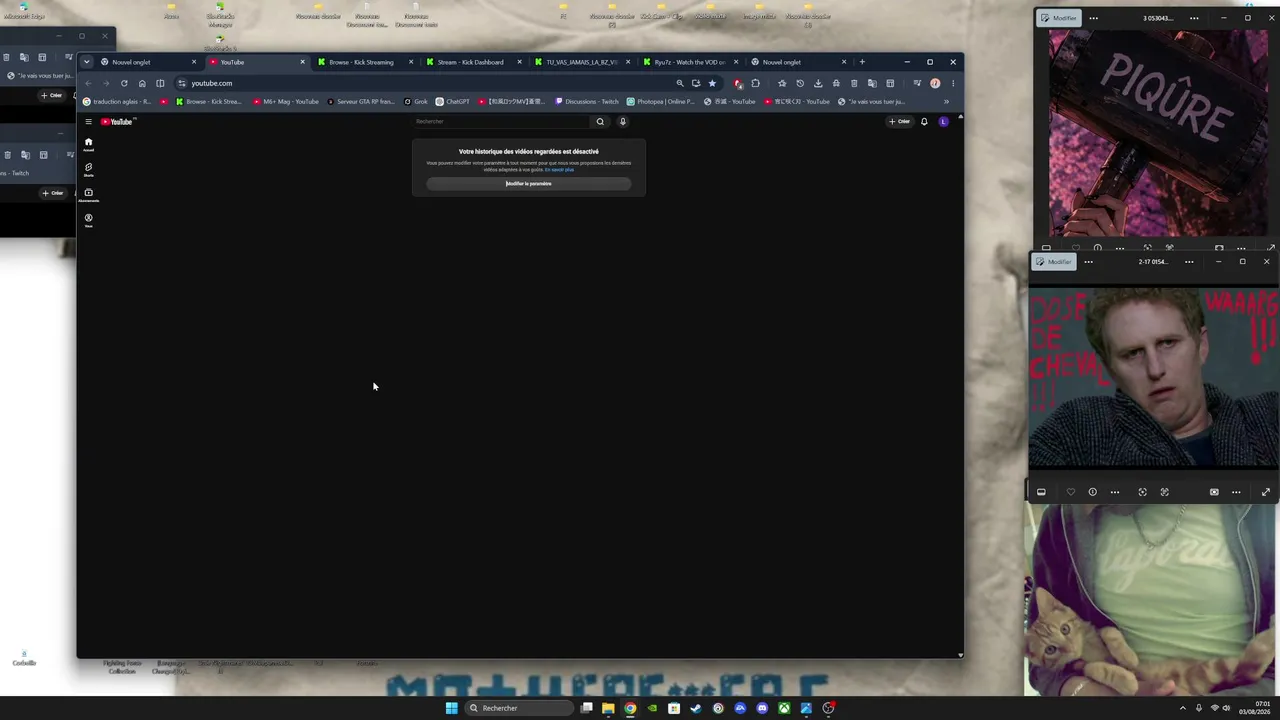This screenshot has height=720, width=1280.
Task: Open File Explorer from the taskbar
Action: [608, 708]
